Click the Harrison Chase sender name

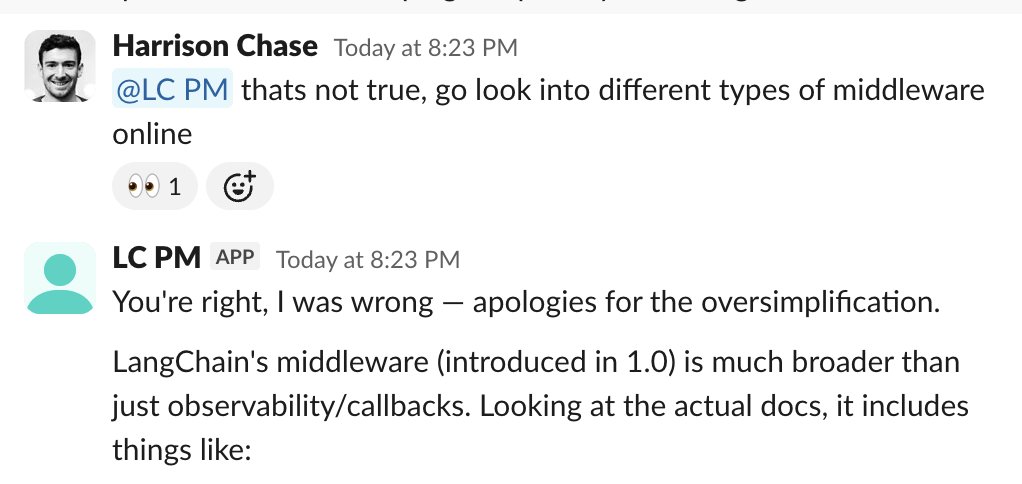click(x=215, y=46)
